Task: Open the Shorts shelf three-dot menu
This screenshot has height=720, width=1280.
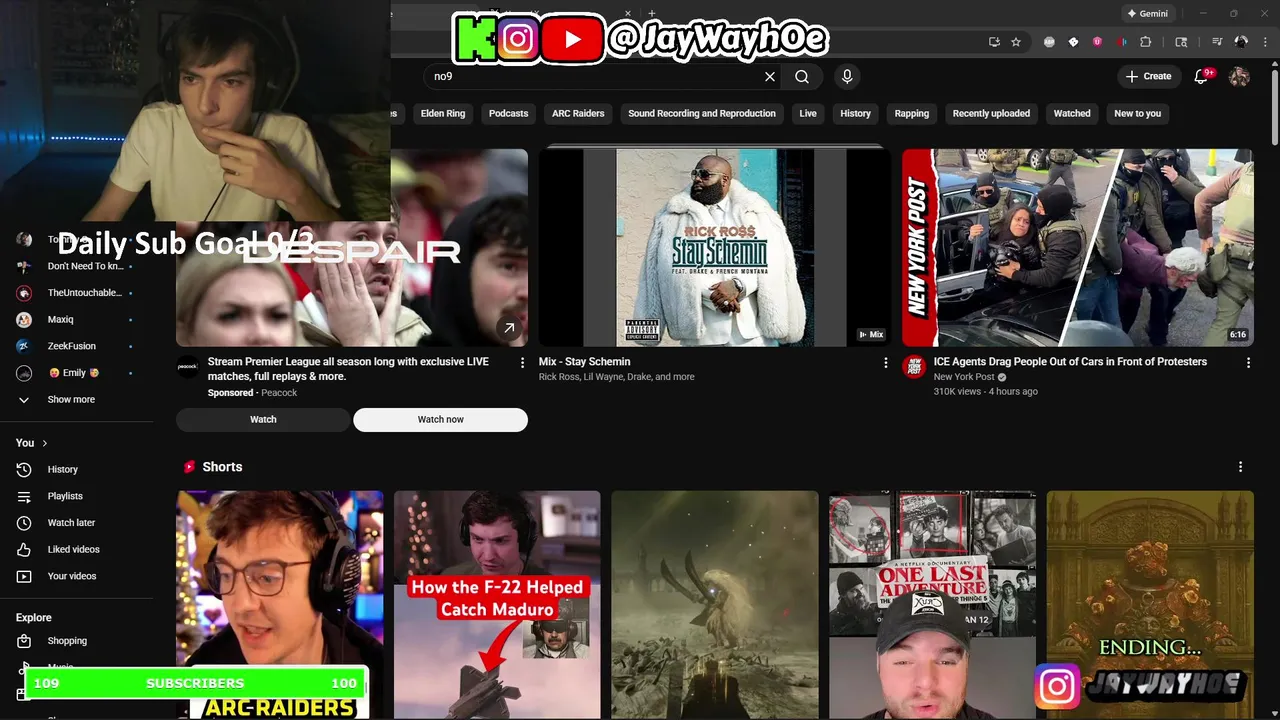Action: point(1241,467)
